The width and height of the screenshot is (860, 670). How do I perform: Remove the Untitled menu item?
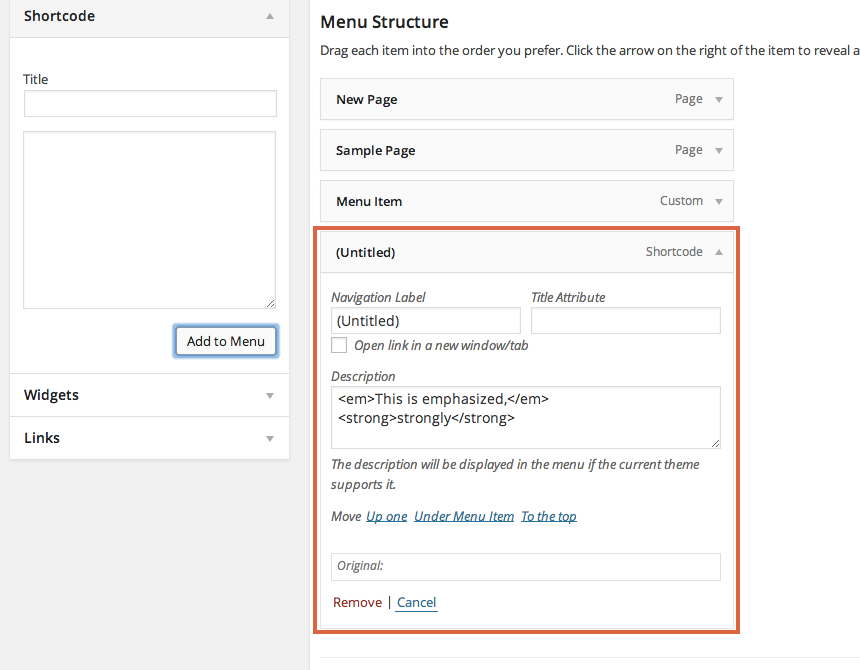(x=357, y=603)
